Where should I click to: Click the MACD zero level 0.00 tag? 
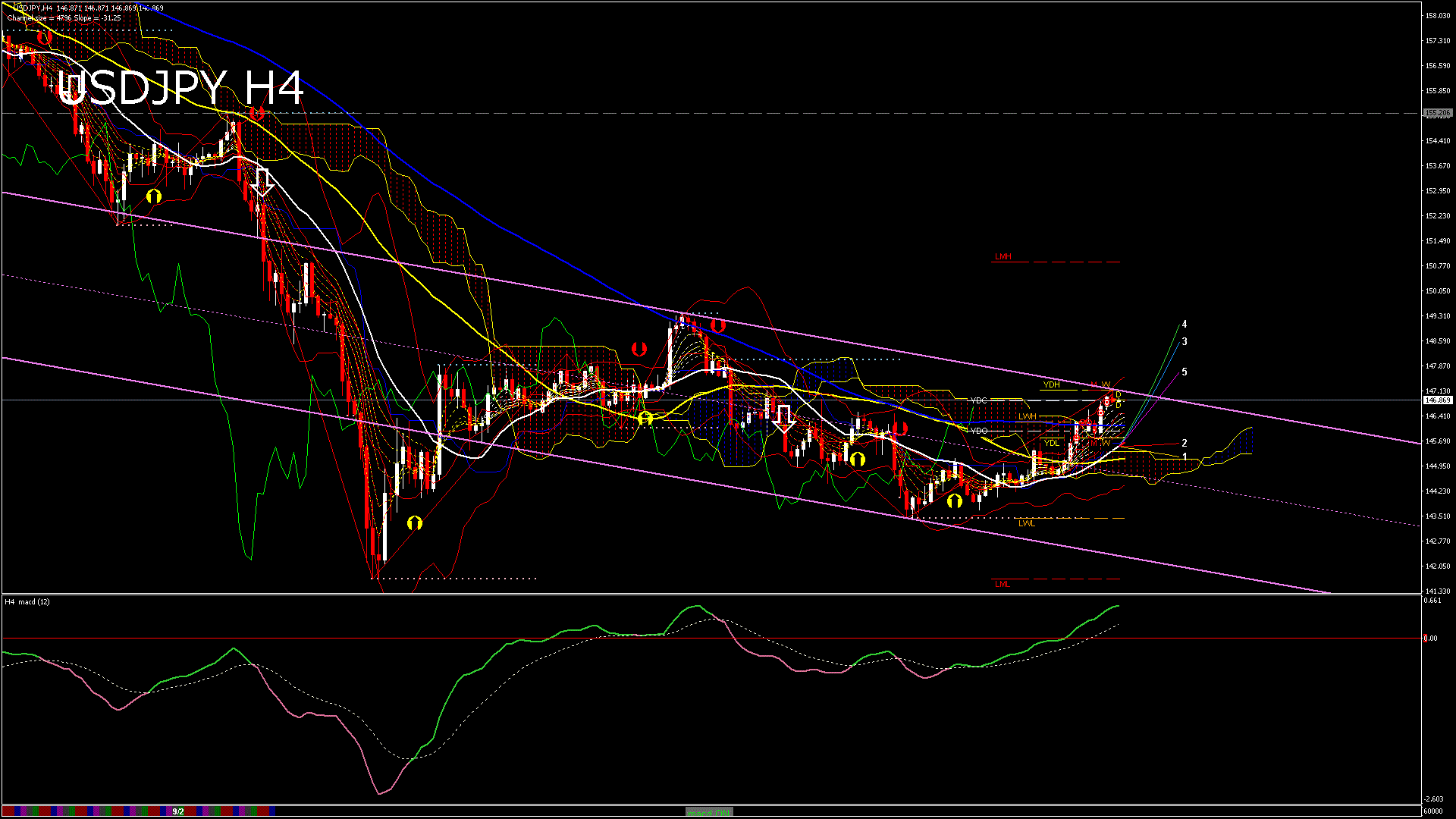1430,639
